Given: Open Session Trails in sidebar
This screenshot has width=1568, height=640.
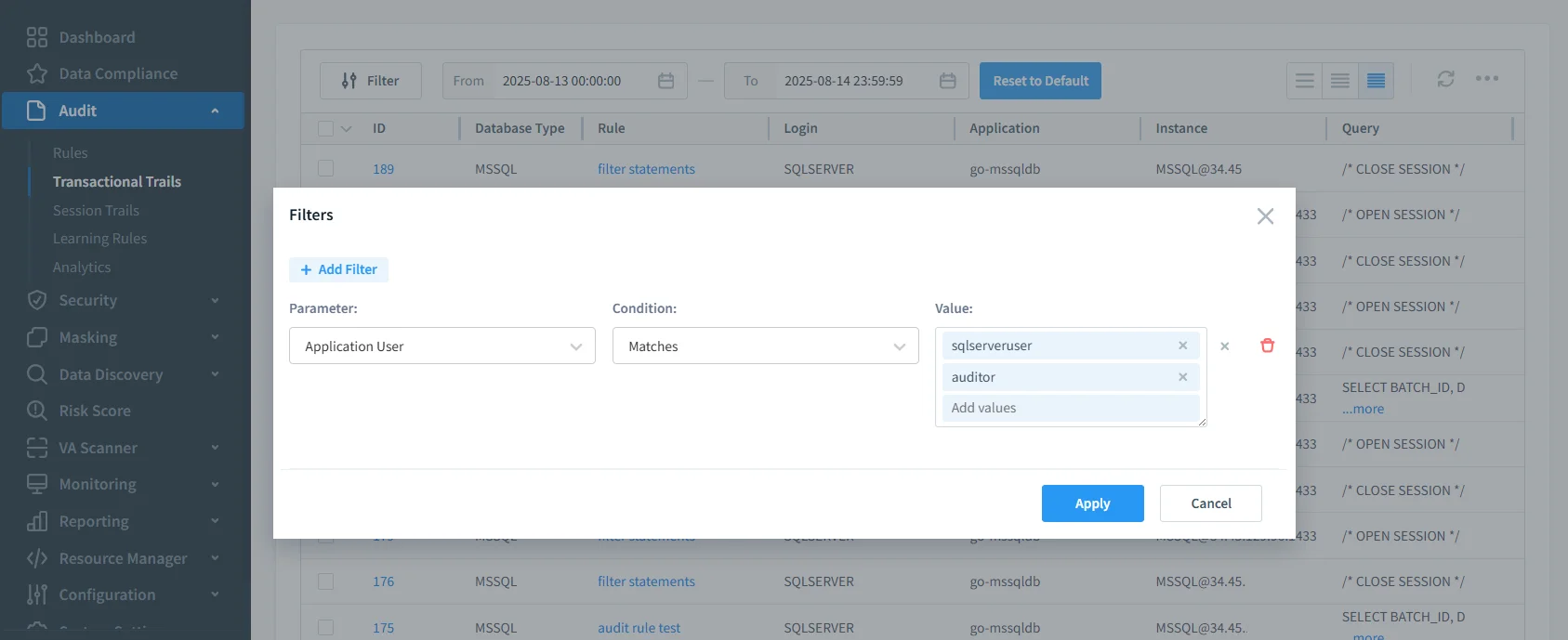Looking at the screenshot, I should (x=96, y=210).
